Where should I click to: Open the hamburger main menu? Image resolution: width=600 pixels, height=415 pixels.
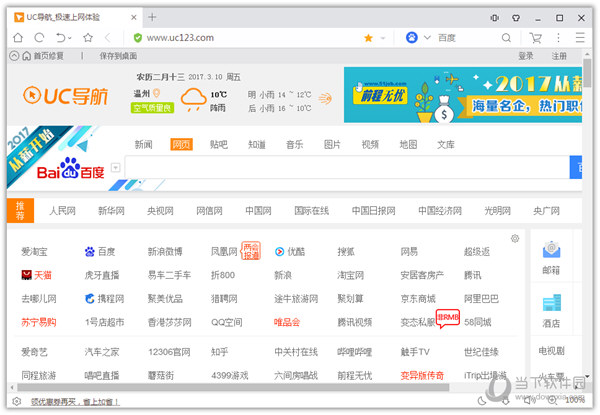tap(580, 38)
